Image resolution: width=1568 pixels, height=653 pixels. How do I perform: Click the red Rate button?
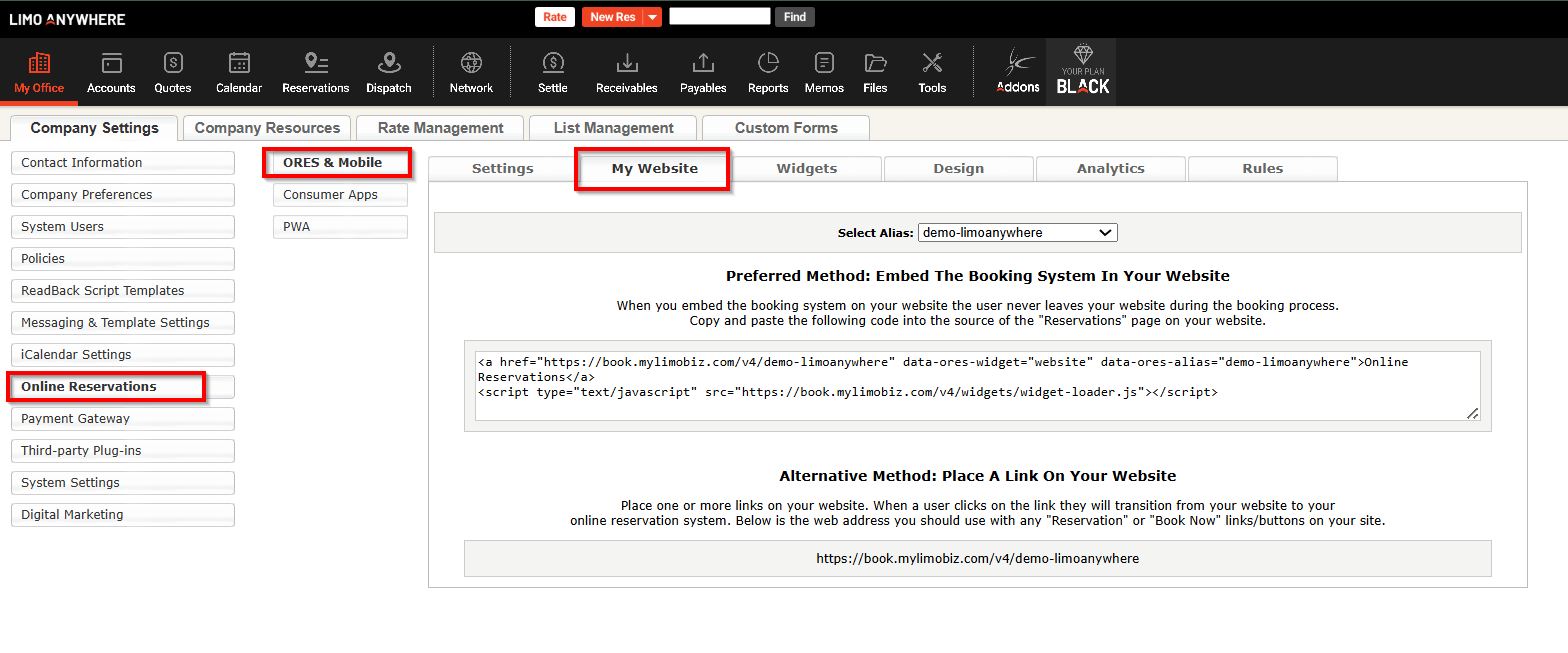[554, 17]
